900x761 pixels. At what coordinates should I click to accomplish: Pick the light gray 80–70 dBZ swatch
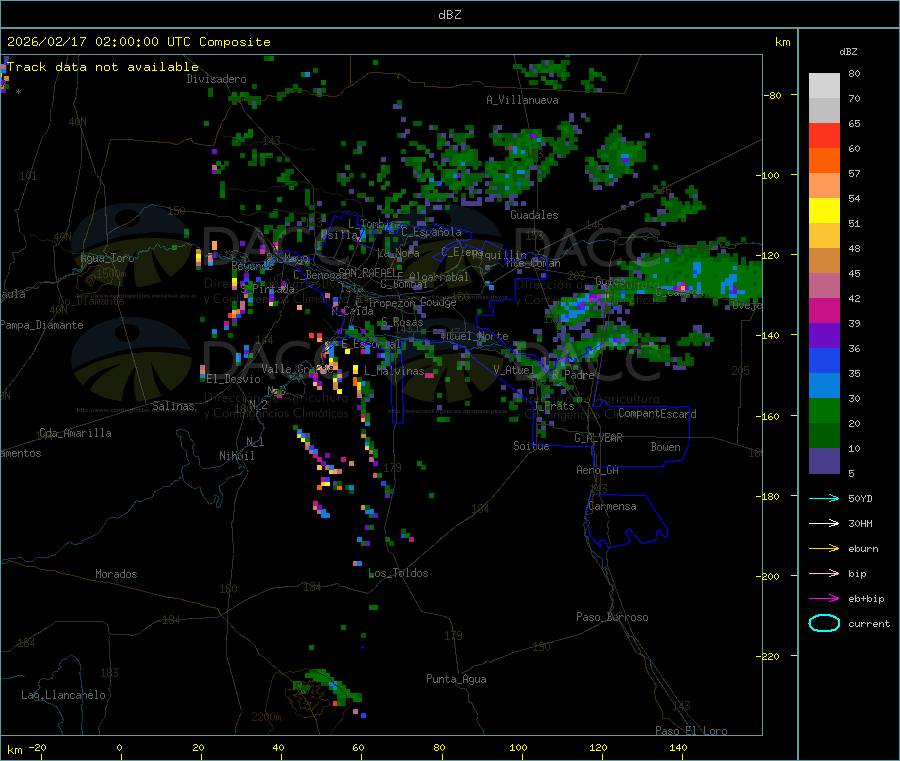[824, 86]
